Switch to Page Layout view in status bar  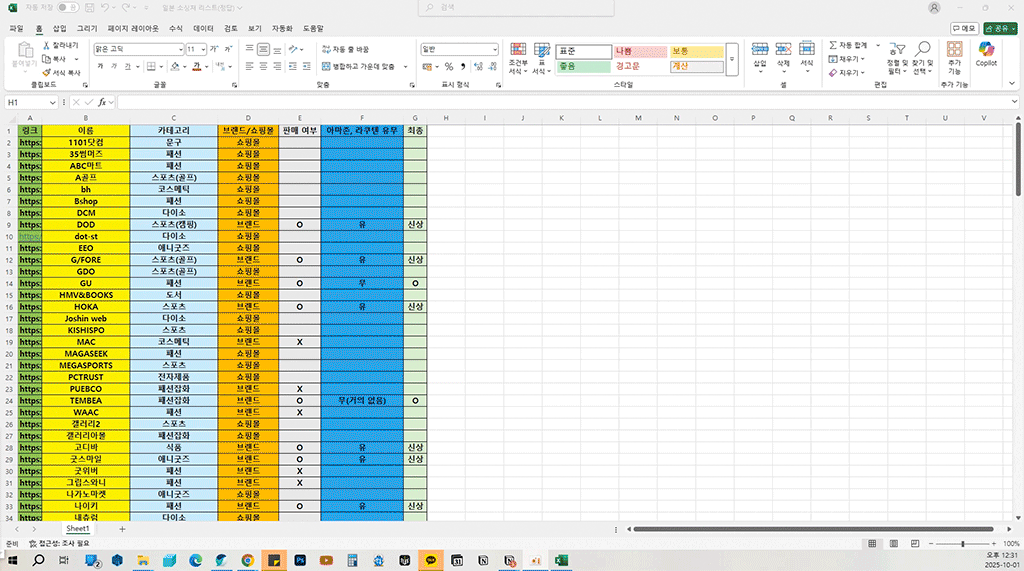coord(894,543)
